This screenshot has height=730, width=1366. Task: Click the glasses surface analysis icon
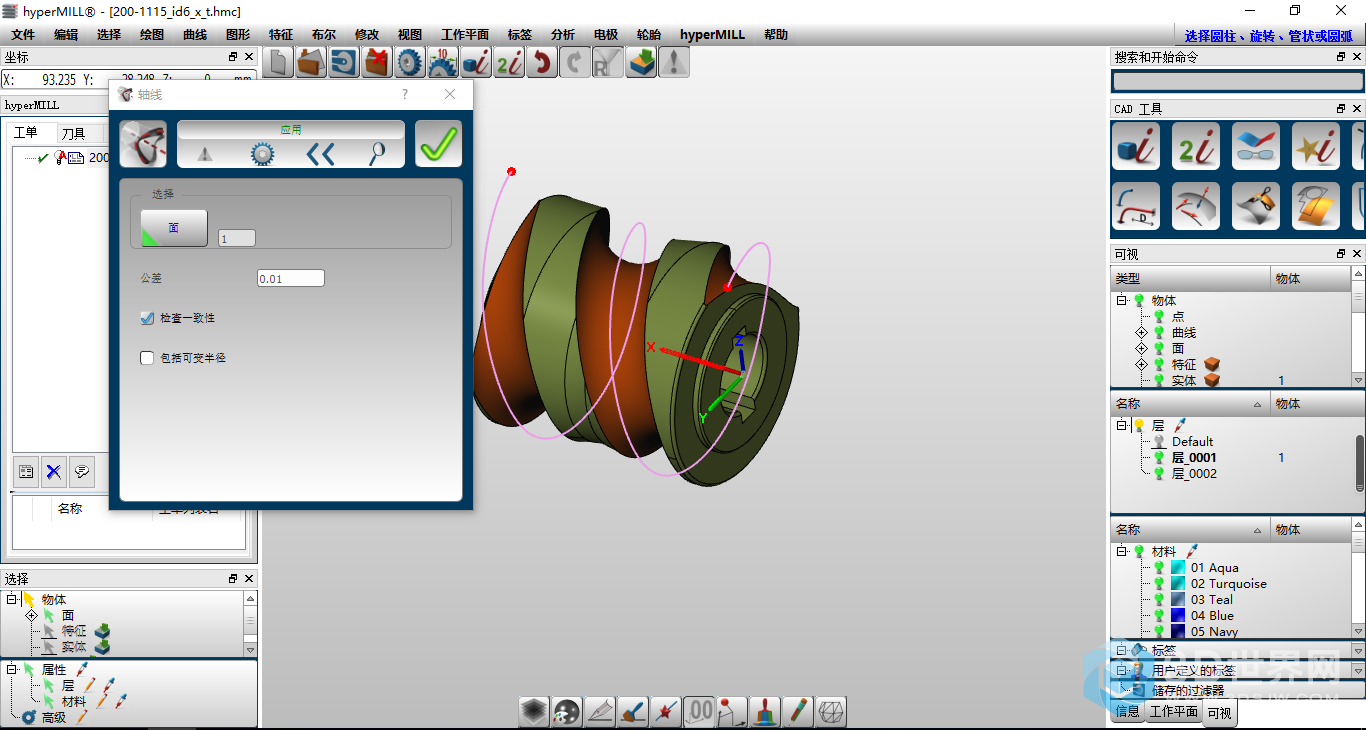tap(1256, 146)
